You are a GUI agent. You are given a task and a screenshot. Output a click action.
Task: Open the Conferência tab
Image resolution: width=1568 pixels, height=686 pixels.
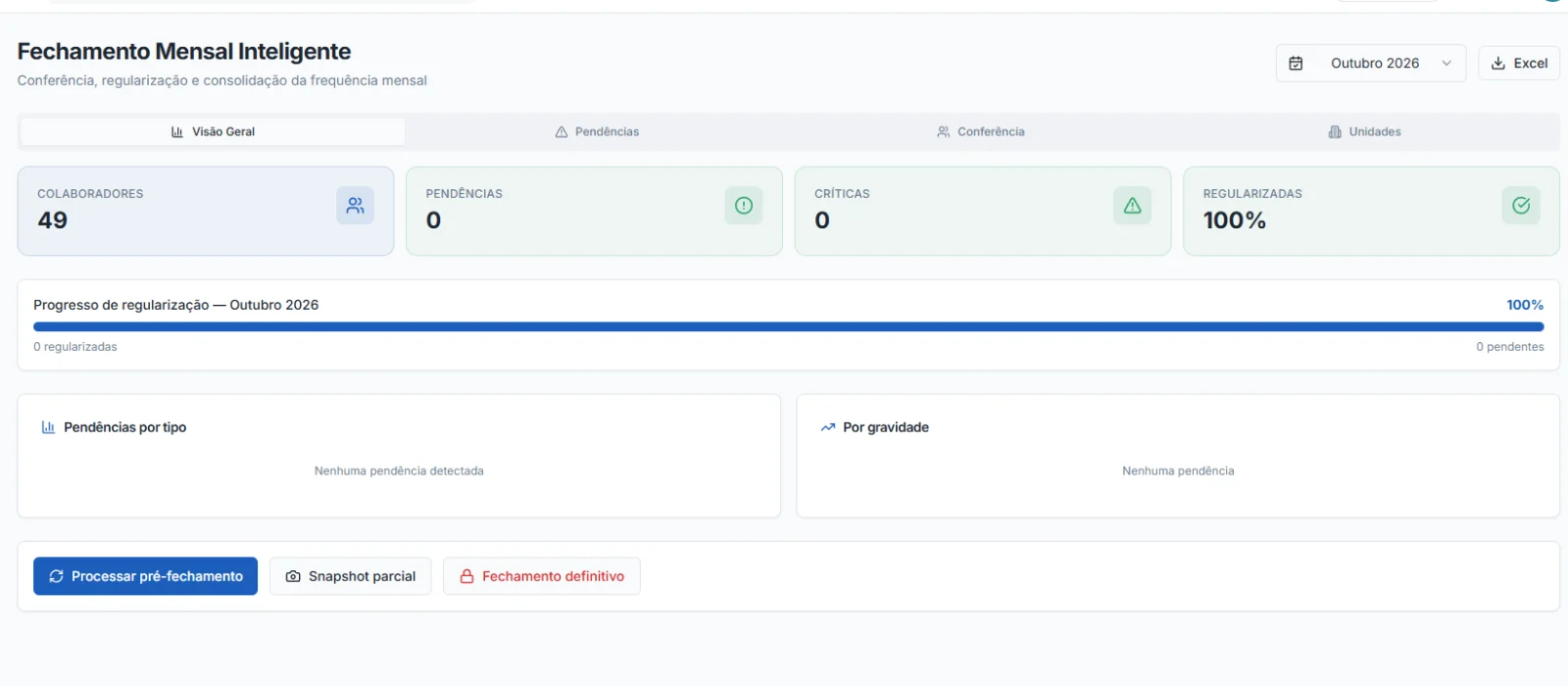pyautogui.click(x=981, y=131)
